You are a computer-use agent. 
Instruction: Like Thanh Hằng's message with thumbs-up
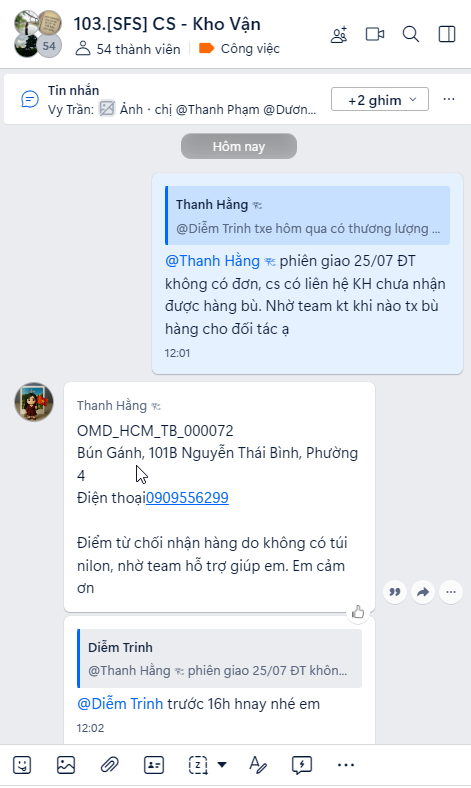[358, 612]
